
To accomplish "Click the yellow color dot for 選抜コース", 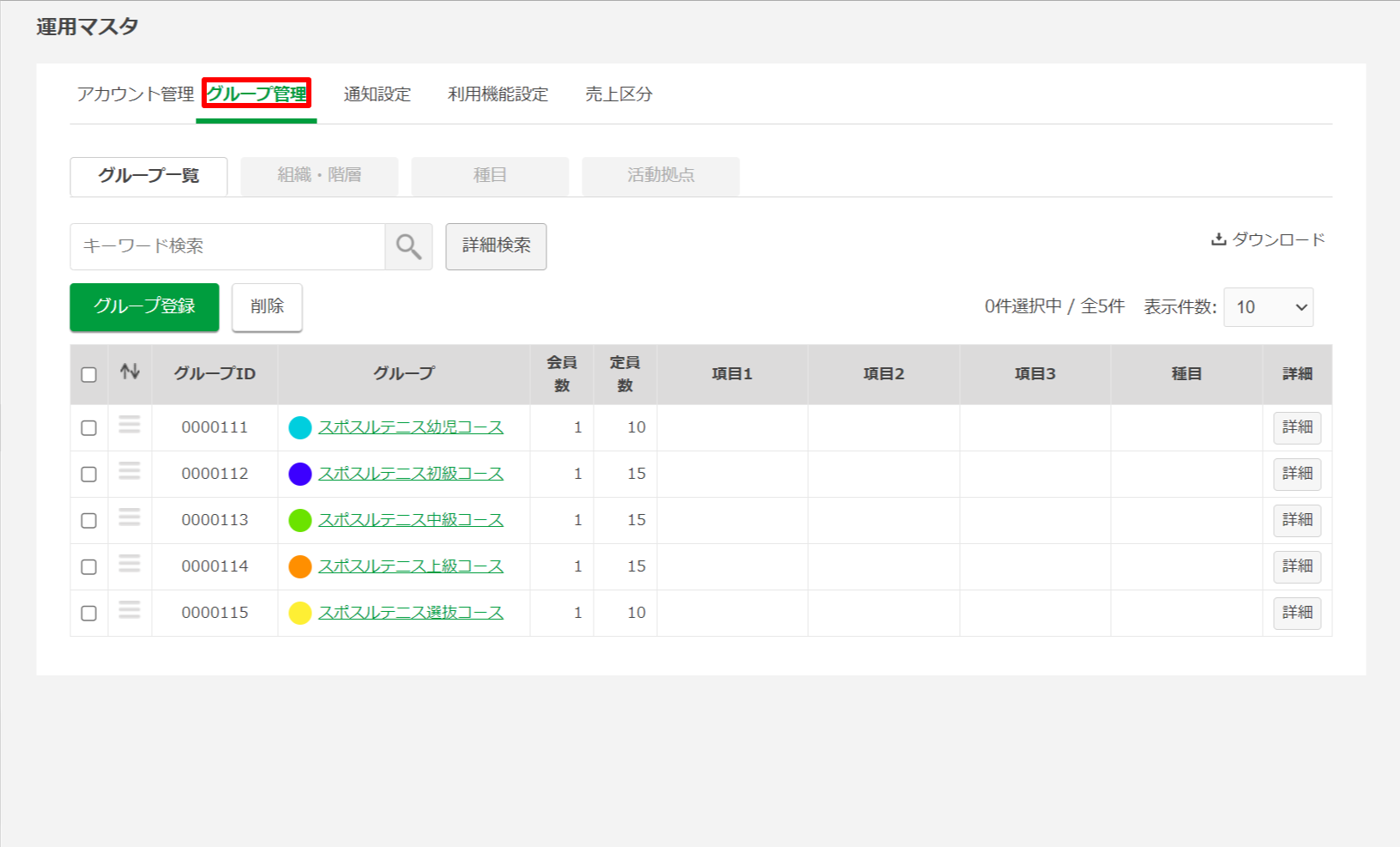I will 300,613.
